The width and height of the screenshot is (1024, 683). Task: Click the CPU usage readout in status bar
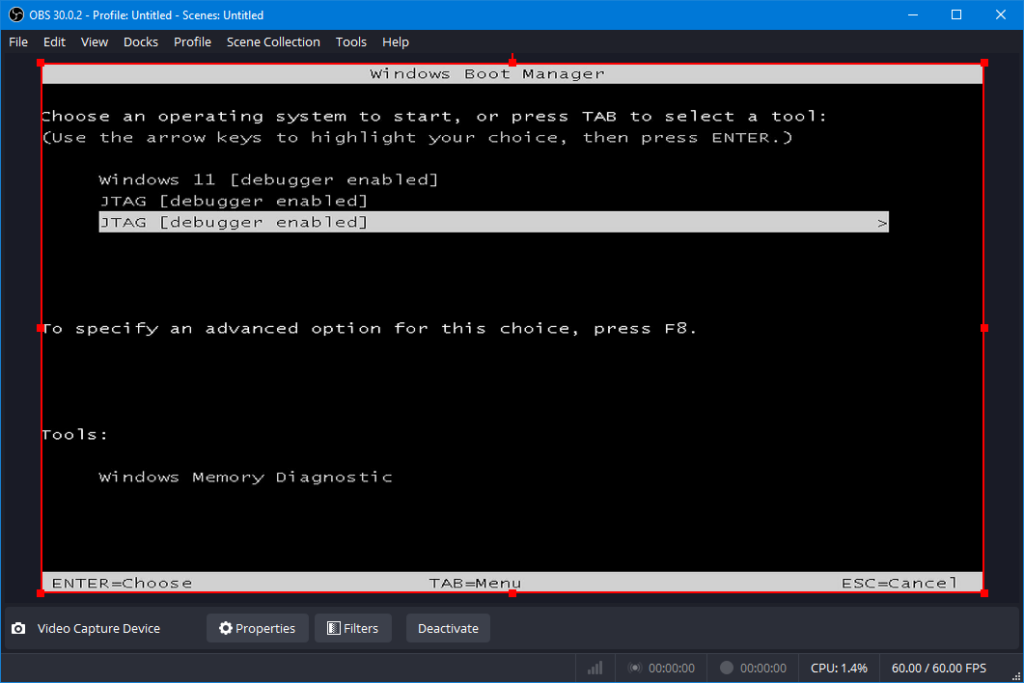coord(838,668)
